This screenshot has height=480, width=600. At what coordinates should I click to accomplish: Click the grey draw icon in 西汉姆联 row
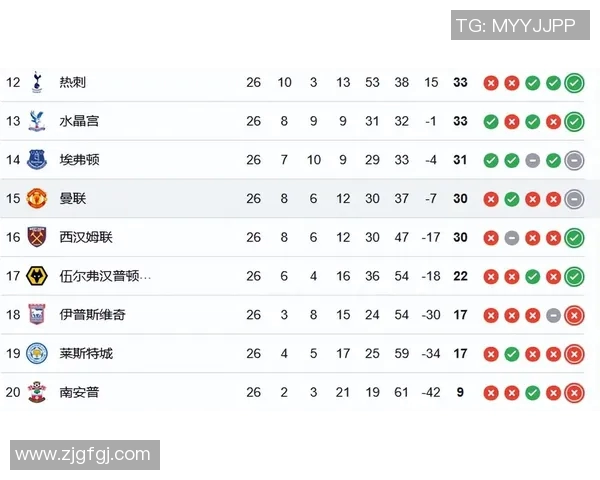click(511, 238)
